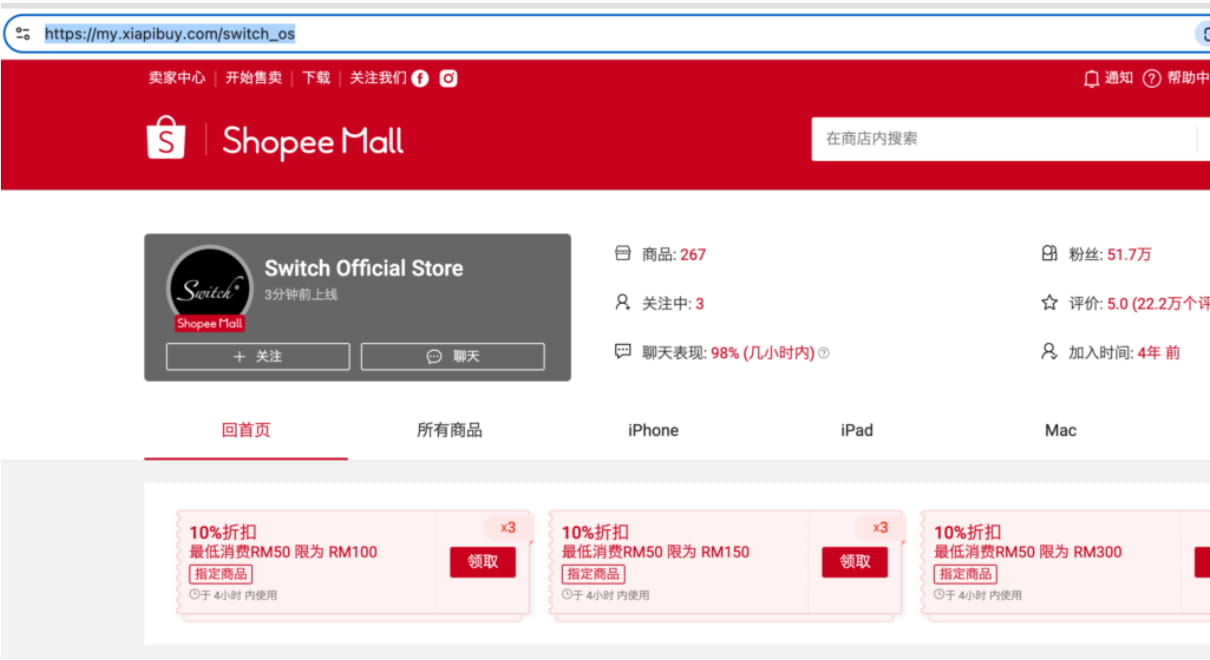Image resolution: width=1210 pixels, height=660 pixels.
Task: Start chat with 聊天 button
Action: tap(453, 356)
